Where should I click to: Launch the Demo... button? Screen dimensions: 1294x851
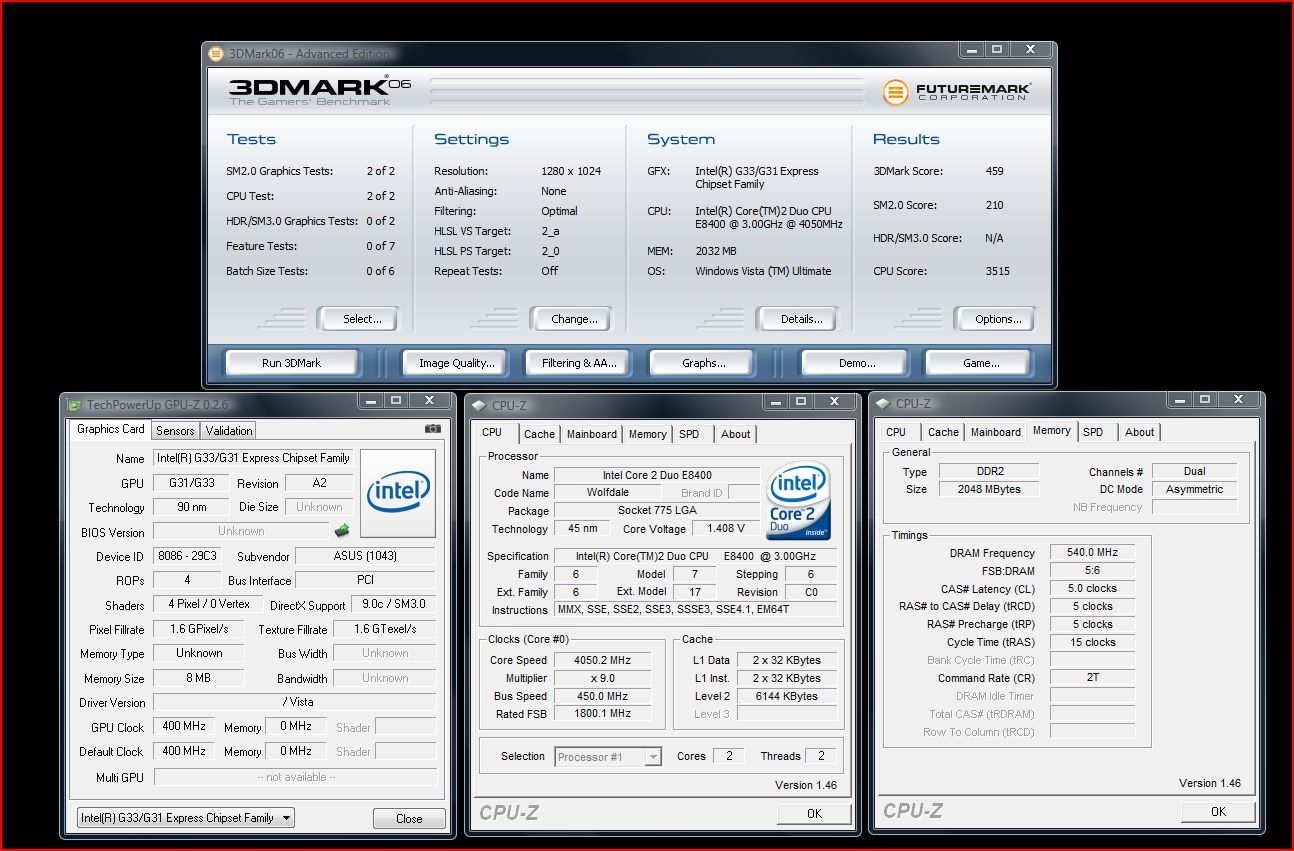coord(857,363)
